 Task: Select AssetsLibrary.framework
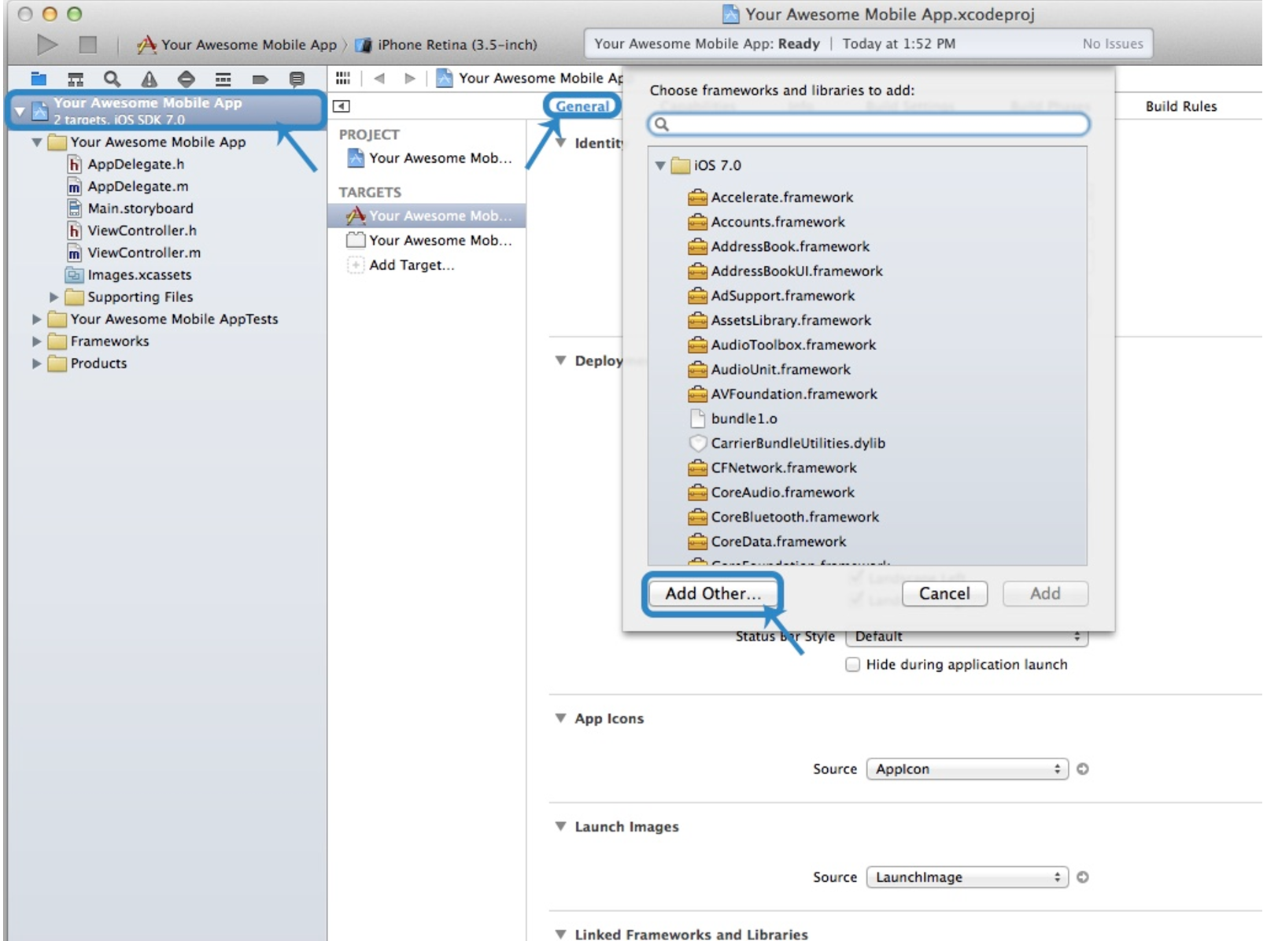(792, 320)
